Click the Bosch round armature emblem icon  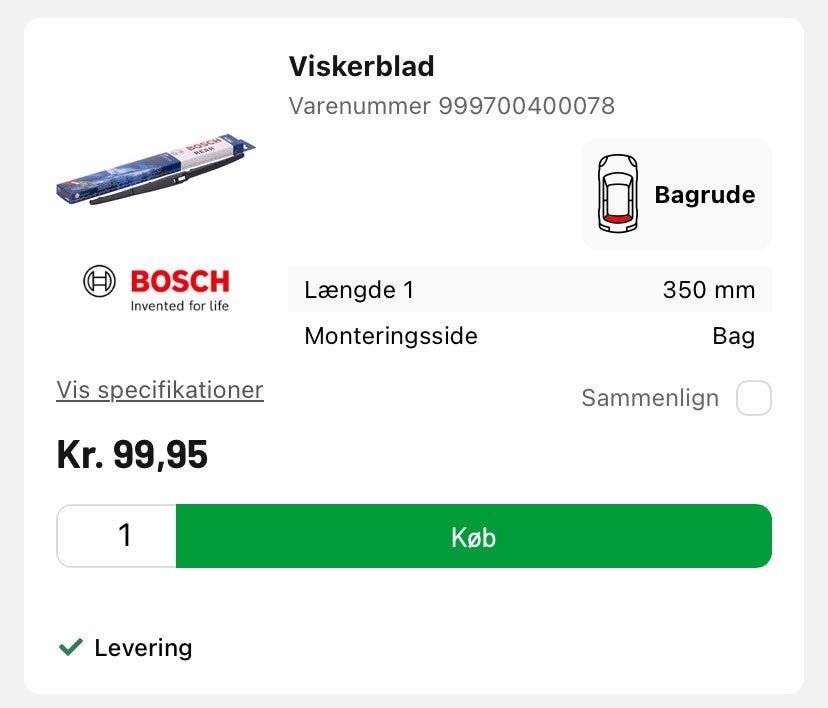coord(100,282)
